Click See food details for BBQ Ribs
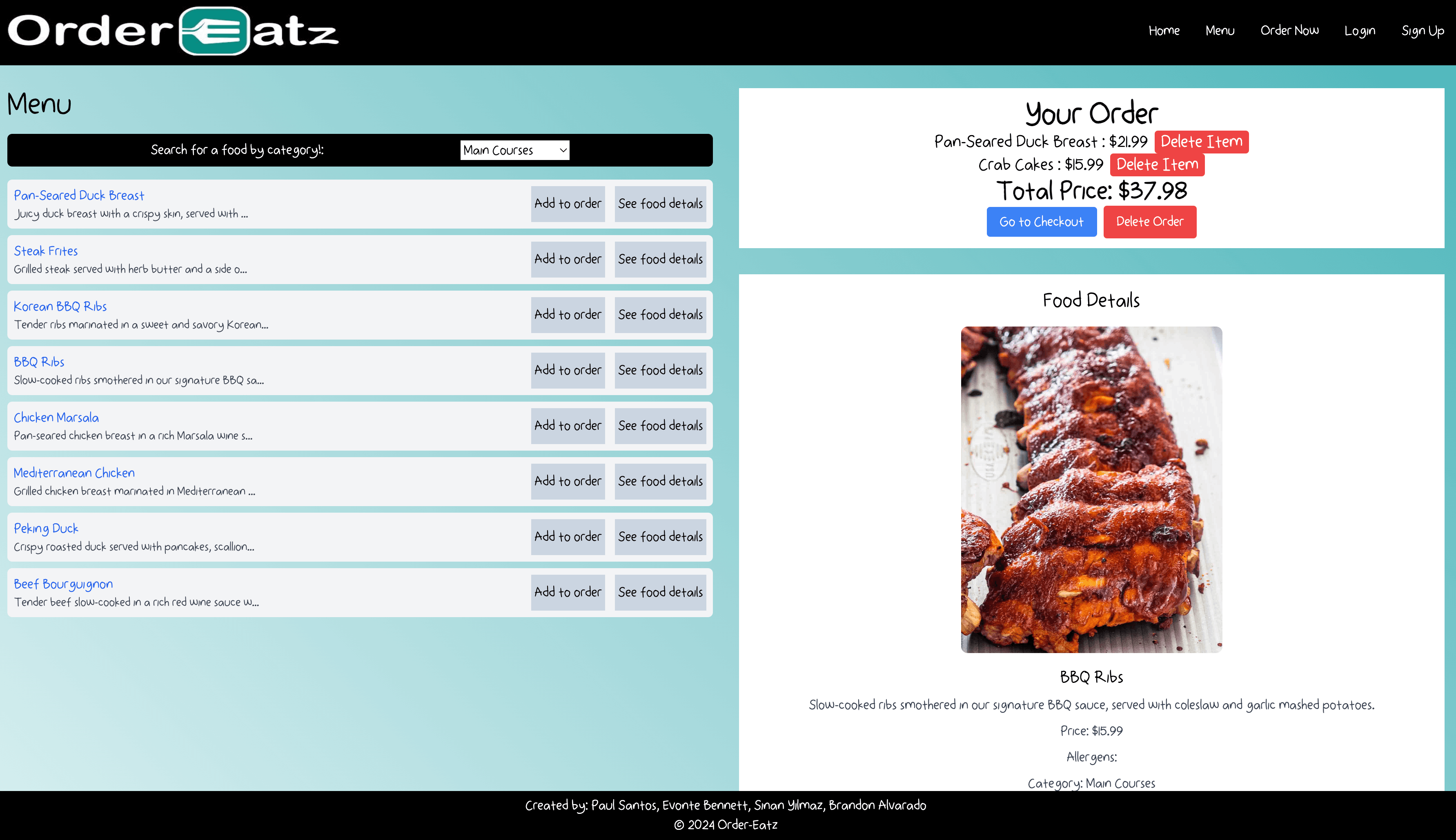 (x=660, y=370)
